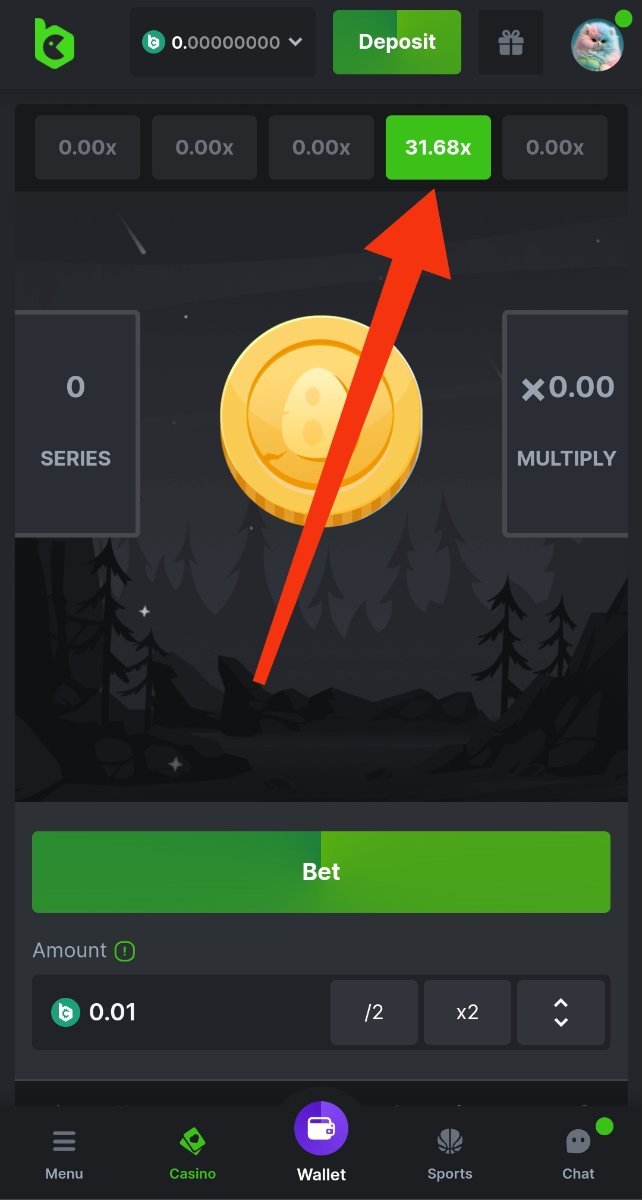
Task: Select the Casino tab icon
Action: click(192, 1141)
